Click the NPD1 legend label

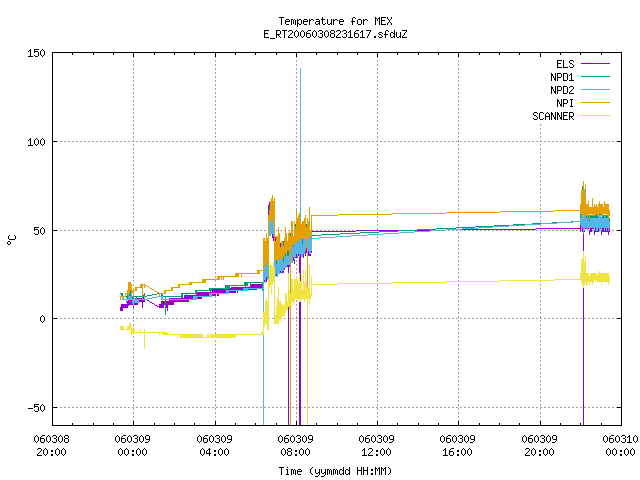pyautogui.click(x=562, y=77)
